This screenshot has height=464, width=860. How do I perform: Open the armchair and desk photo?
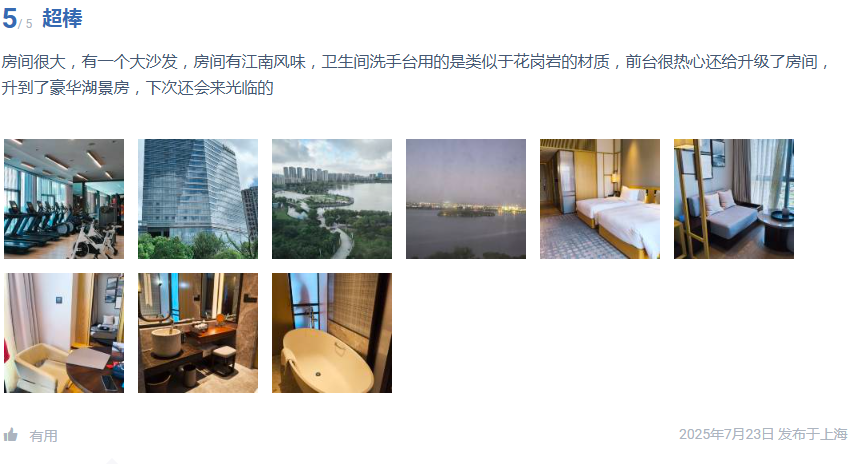[x=64, y=333]
